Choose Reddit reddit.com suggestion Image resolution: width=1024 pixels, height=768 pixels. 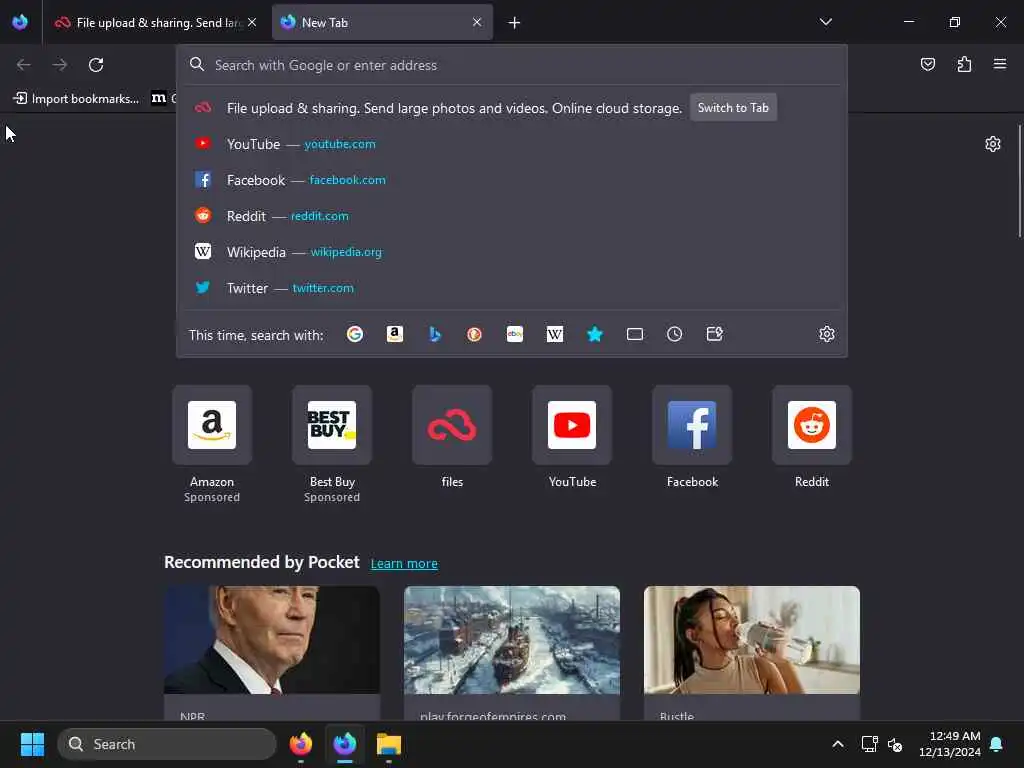(x=512, y=216)
